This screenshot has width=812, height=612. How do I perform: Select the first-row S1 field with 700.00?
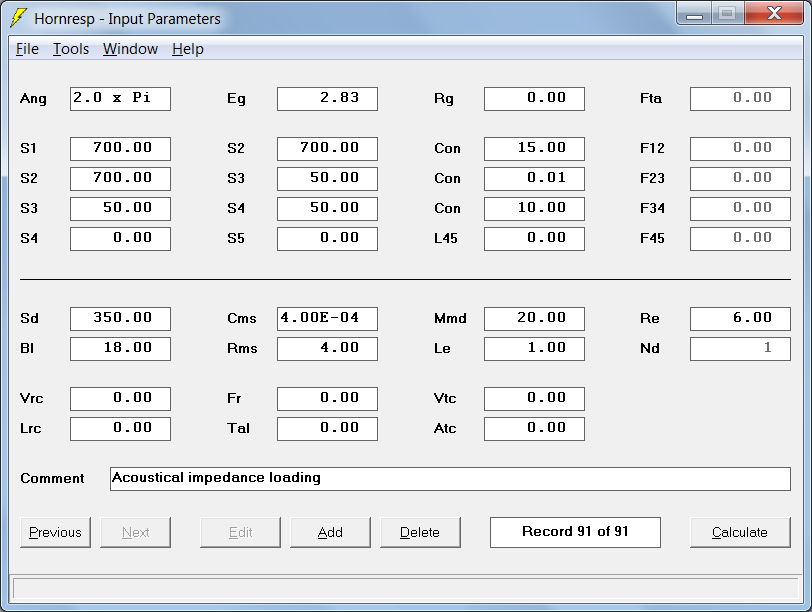(120, 149)
